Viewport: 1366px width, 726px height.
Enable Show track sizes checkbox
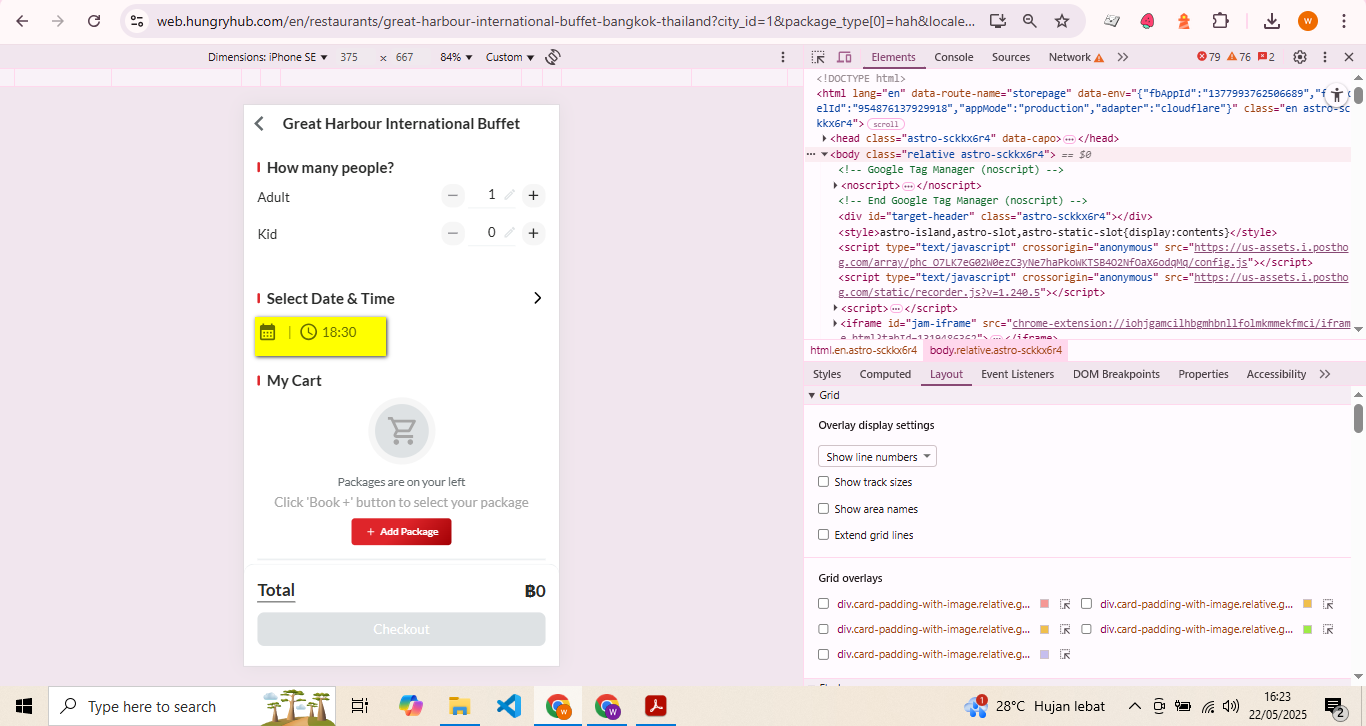pos(824,482)
